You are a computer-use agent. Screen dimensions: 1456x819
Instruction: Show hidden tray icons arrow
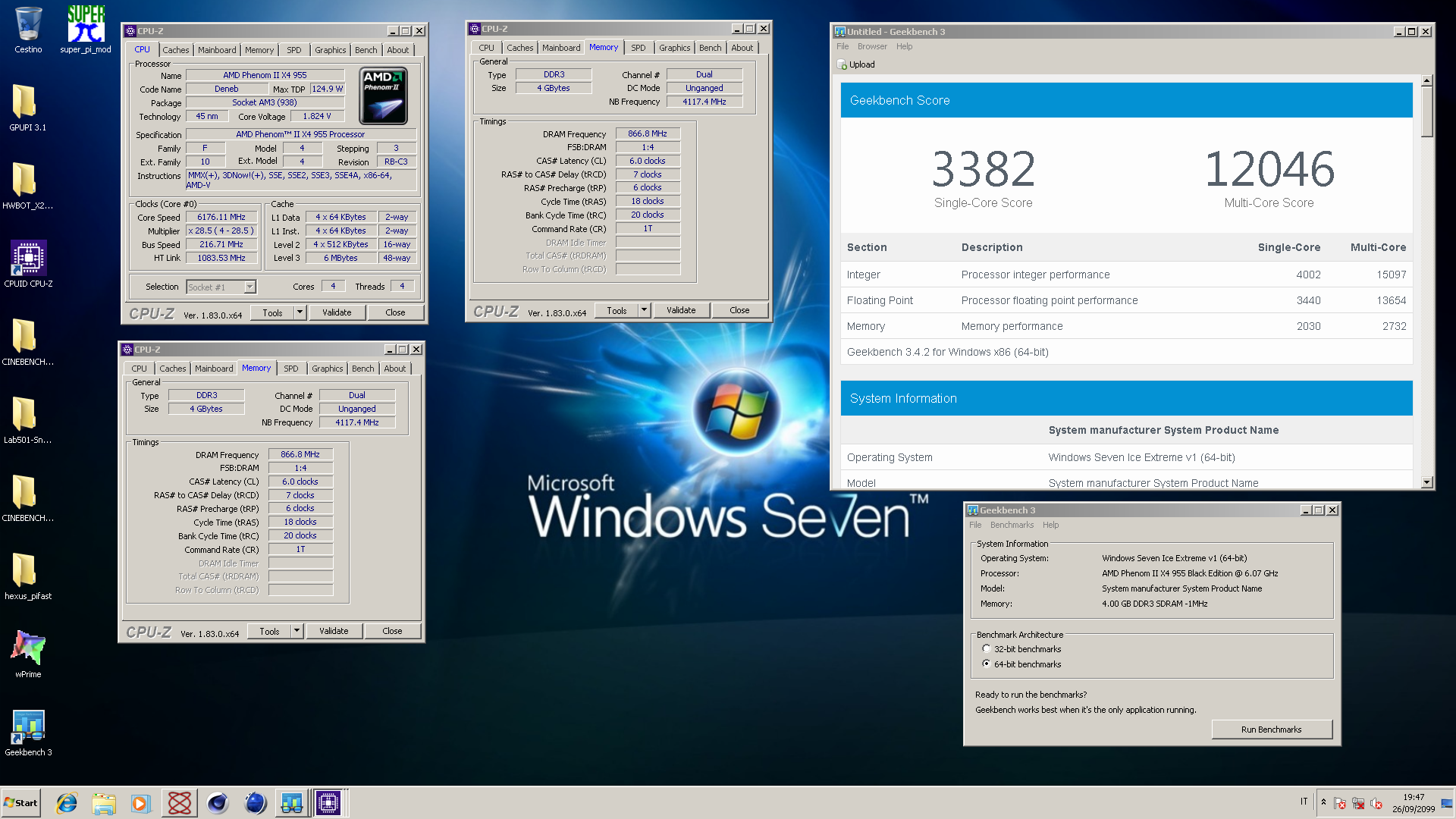pos(1323,802)
